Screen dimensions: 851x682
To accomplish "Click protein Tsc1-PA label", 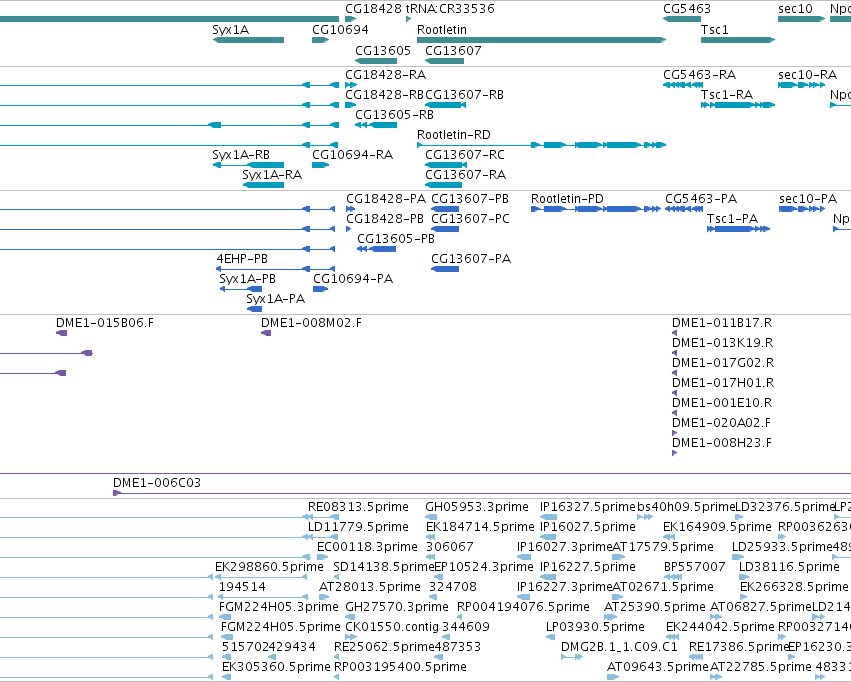I will click(732, 219).
